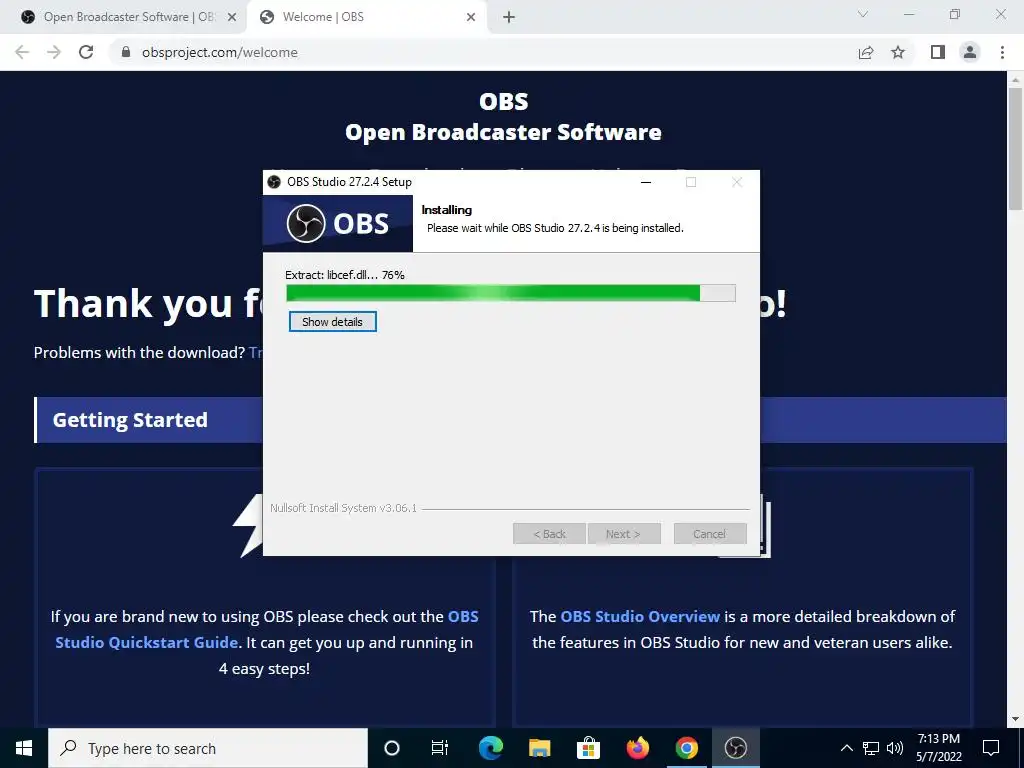Image resolution: width=1024 pixels, height=768 pixels.
Task: Open the tab search chevron
Action: click(863, 14)
